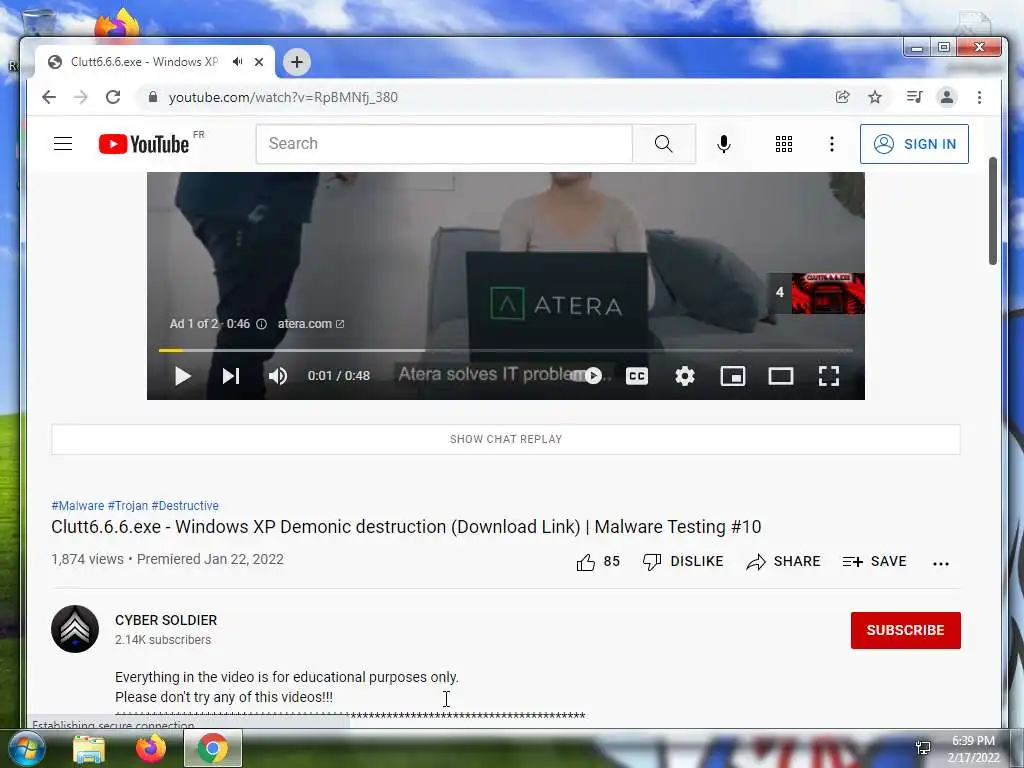Click the ad info icon

point(261,324)
